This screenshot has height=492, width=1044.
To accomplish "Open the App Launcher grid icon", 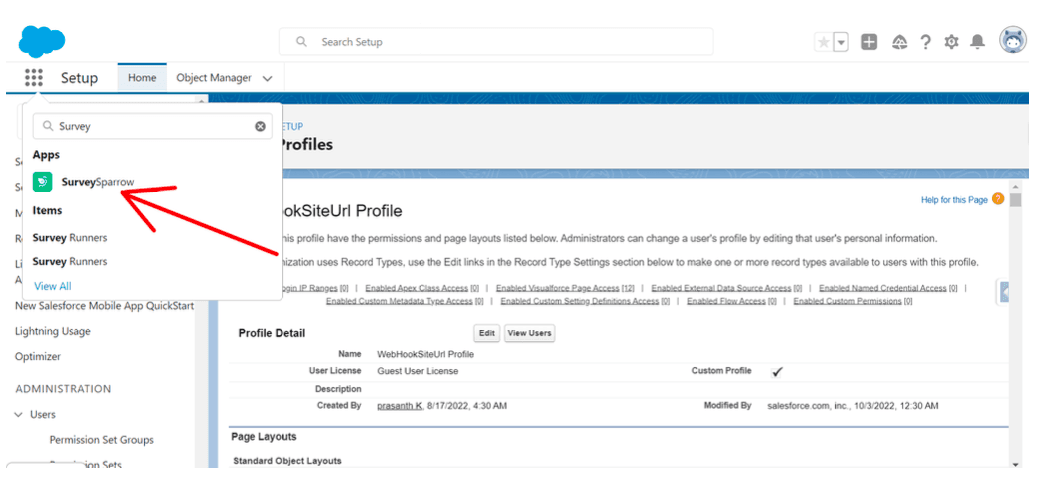I will tap(34, 78).
